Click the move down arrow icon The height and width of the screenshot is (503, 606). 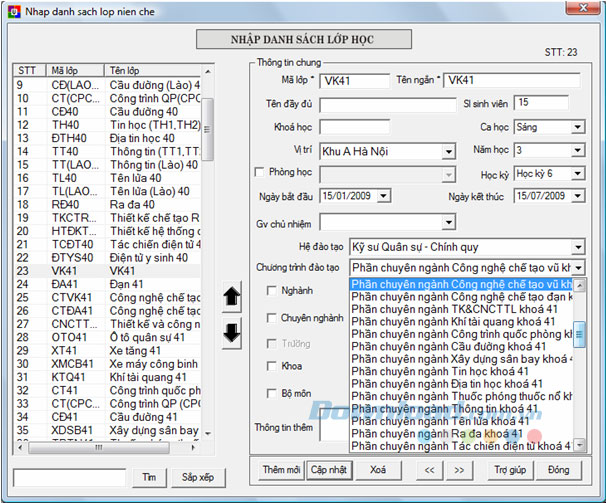[231, 334]
